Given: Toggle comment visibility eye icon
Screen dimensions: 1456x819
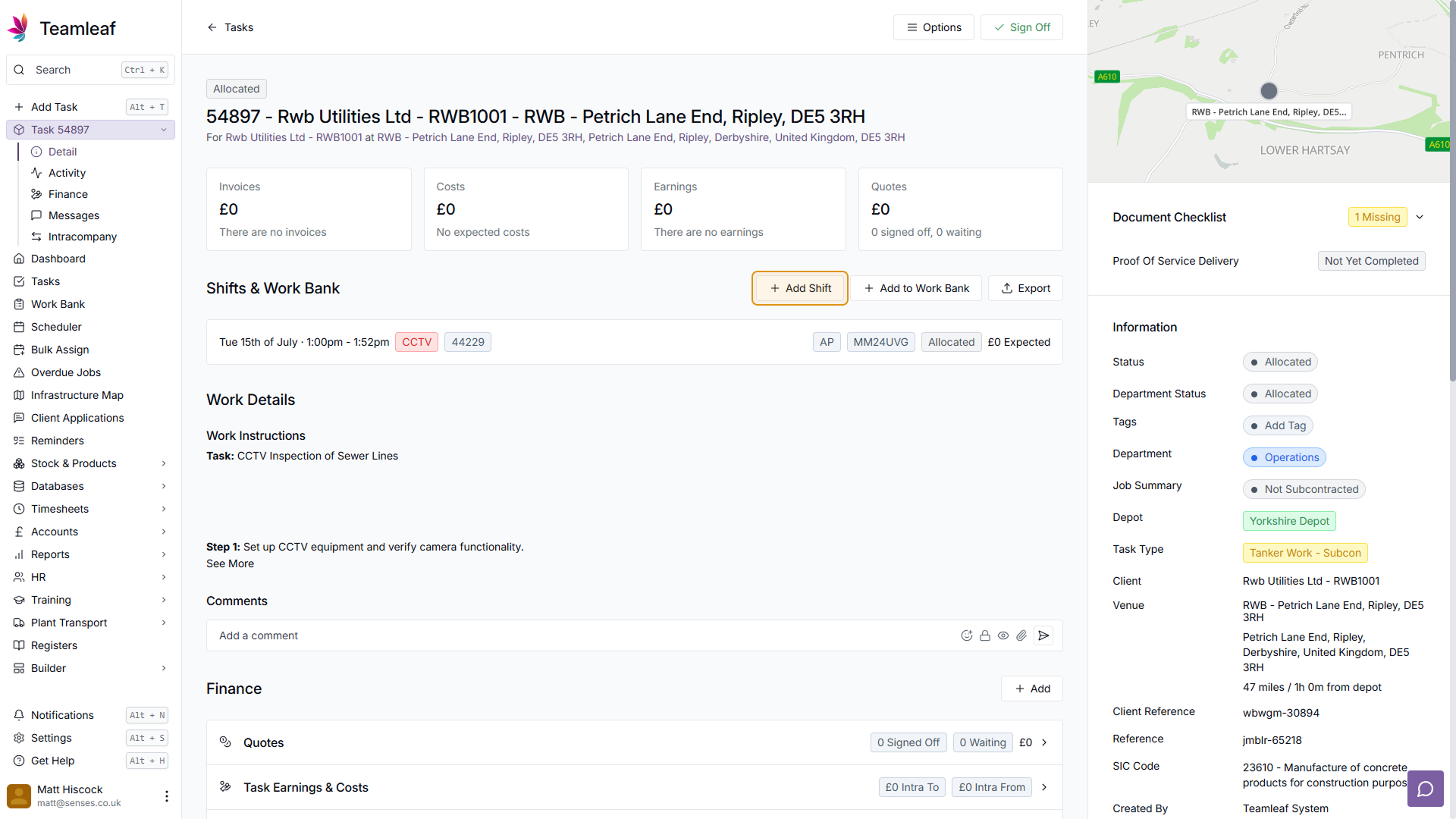Looking at the screenshot, I should tap(1003, 635).
